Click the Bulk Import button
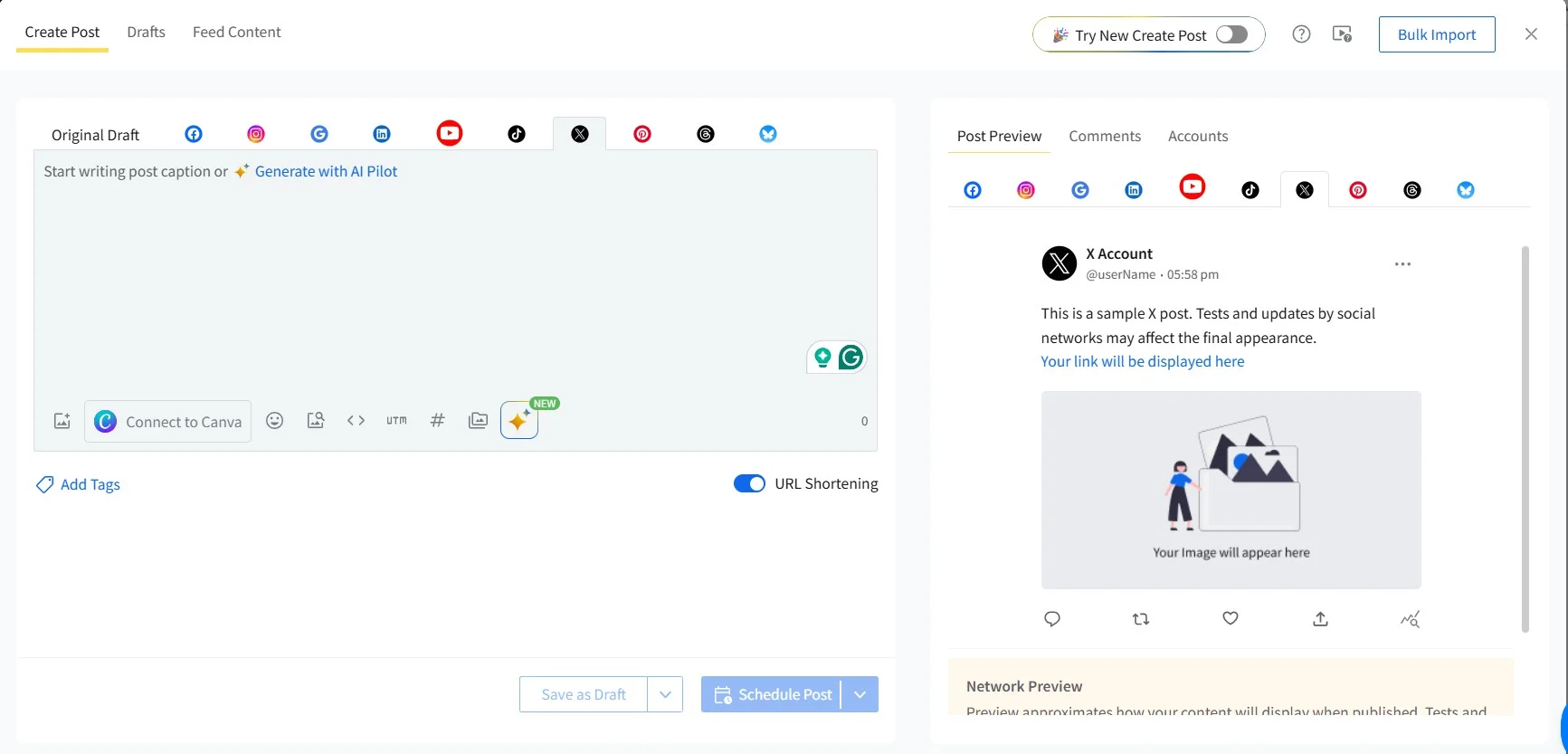Viewport: 1568px width, 754px height. pyautogui.click(x=1437, y=34)
